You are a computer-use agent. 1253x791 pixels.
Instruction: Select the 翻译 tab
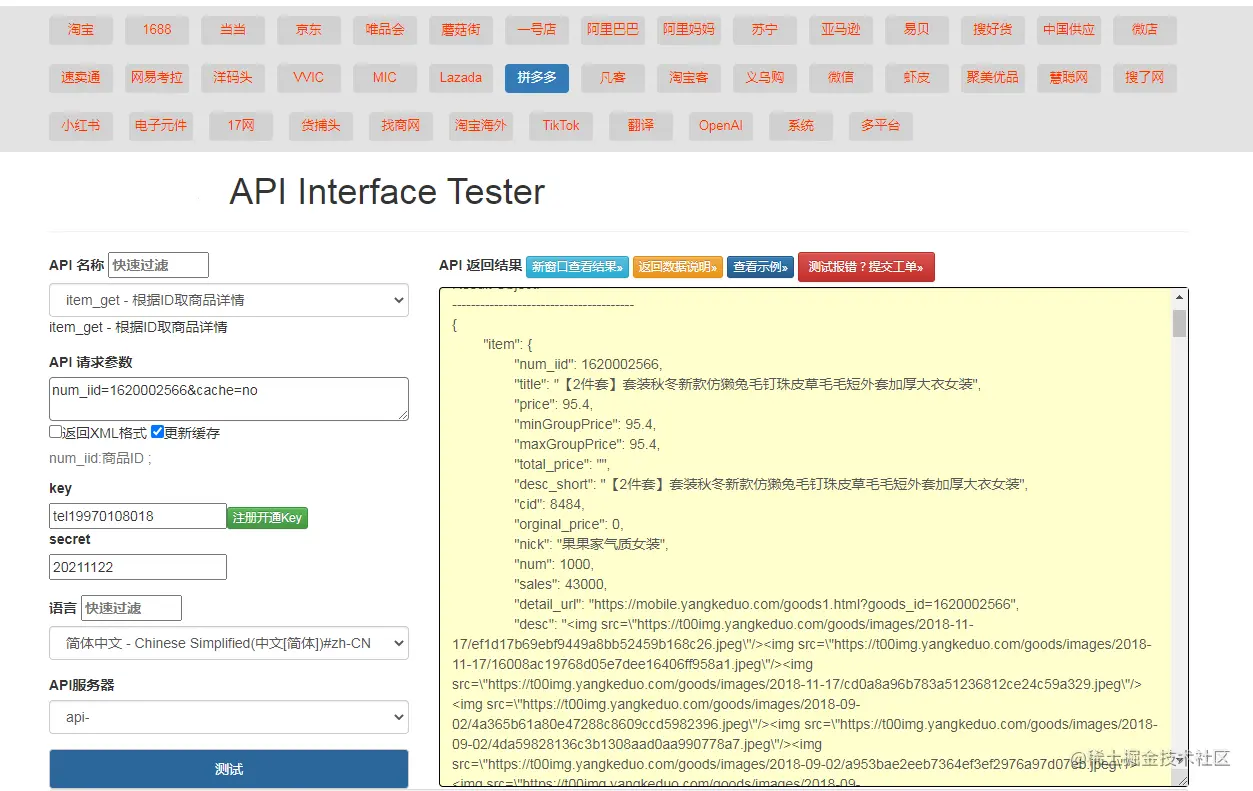[x=641, y=126]
